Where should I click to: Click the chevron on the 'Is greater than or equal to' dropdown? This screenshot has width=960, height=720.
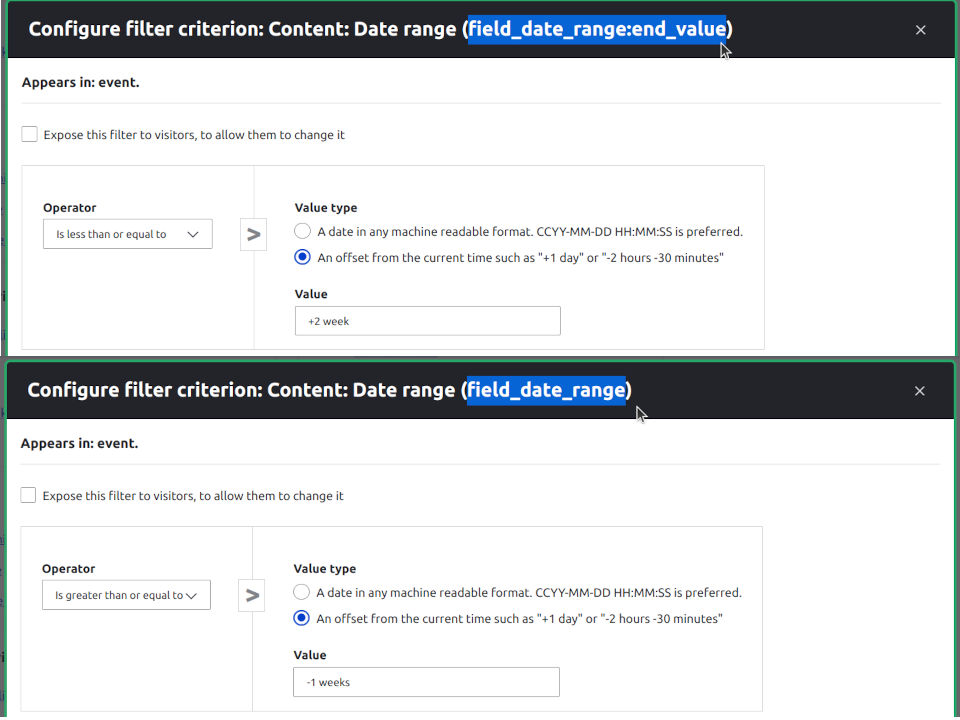click(x=191, y=596)
